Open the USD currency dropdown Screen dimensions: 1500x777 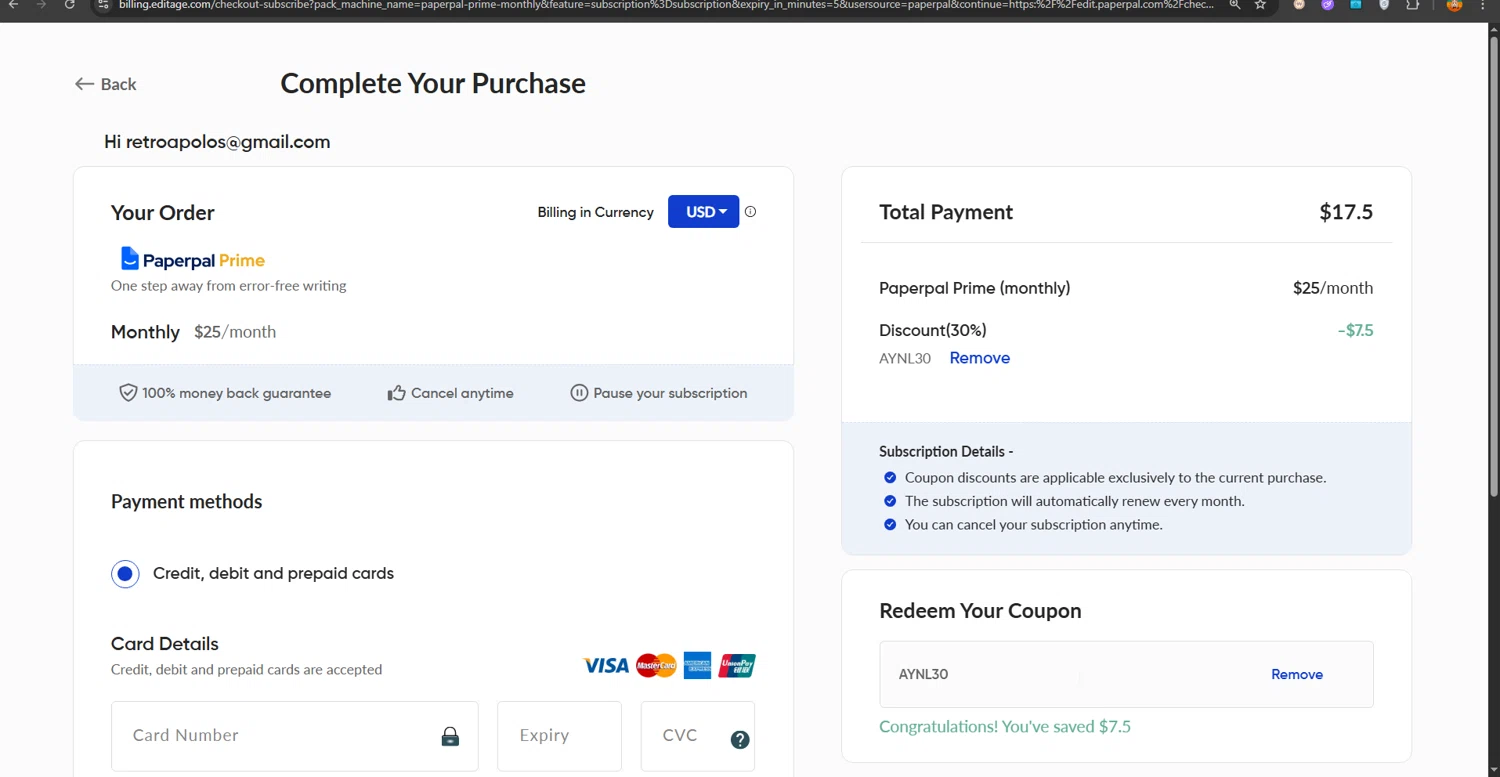(x=704, y=211)
